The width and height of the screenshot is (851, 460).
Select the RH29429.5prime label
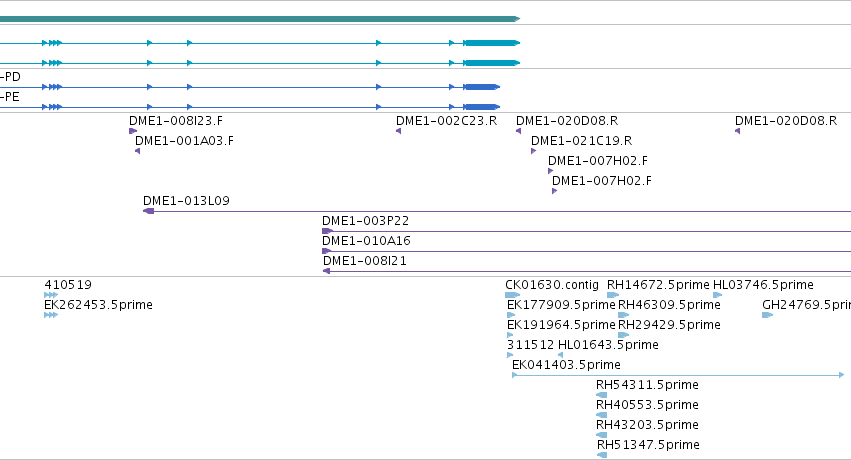(x=669, y=325)
